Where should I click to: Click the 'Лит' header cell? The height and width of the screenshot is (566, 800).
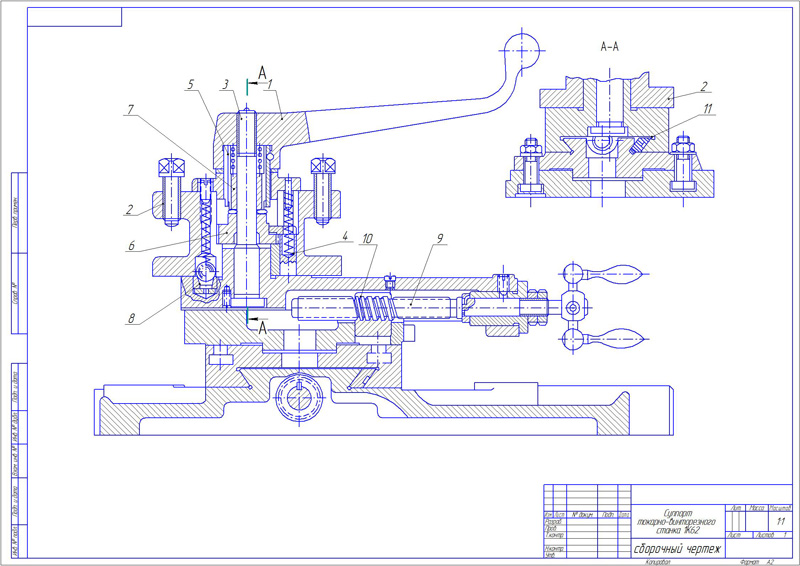point(735,508)
